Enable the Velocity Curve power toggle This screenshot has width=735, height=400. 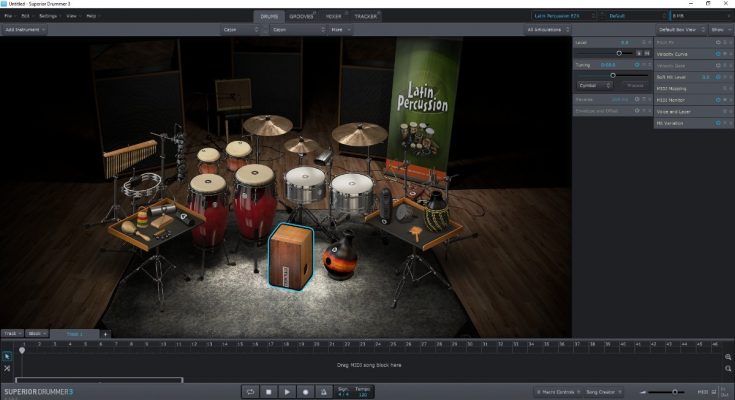point(718,53)
